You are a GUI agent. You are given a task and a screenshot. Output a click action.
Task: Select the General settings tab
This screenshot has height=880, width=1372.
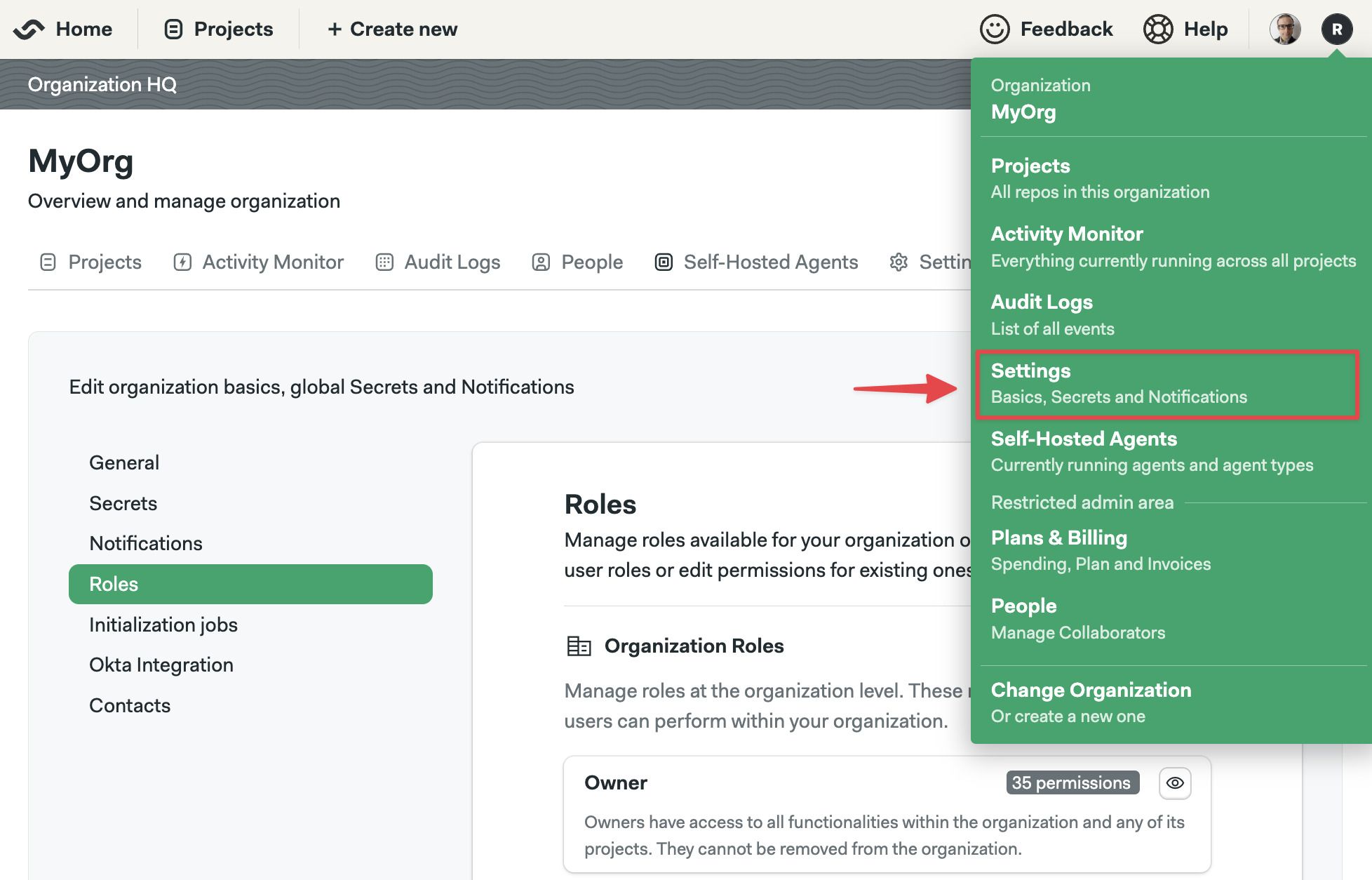124,462
